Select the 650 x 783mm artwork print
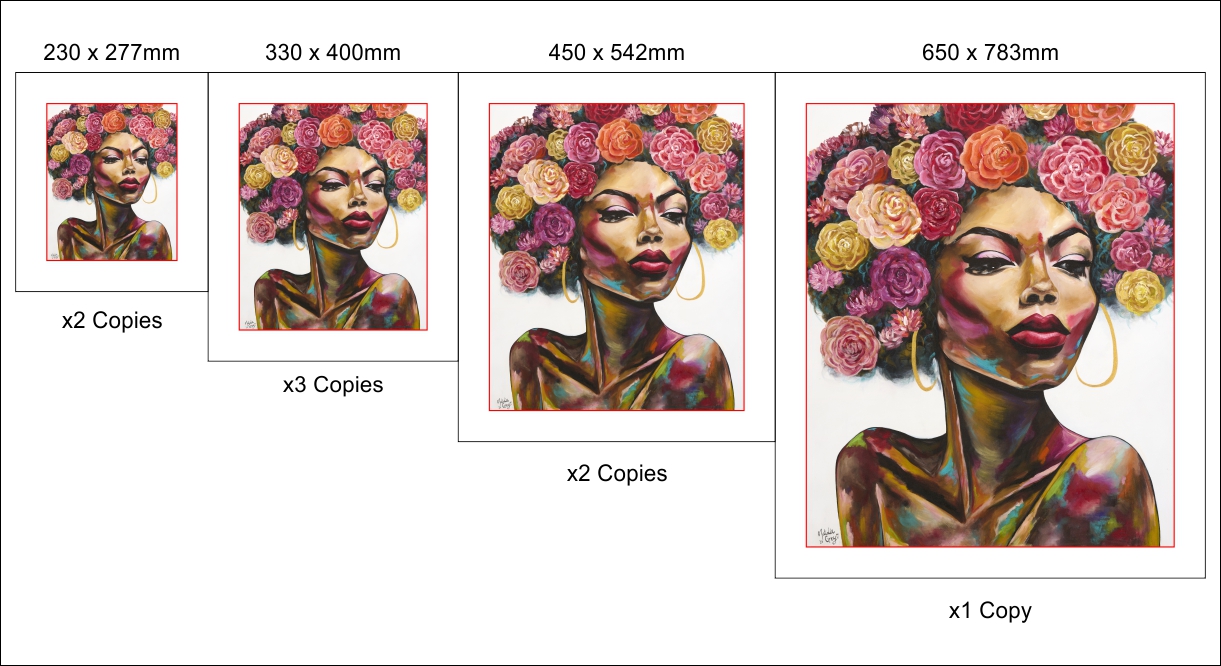This screenshot has width=1221, height=666. [990, 325]
